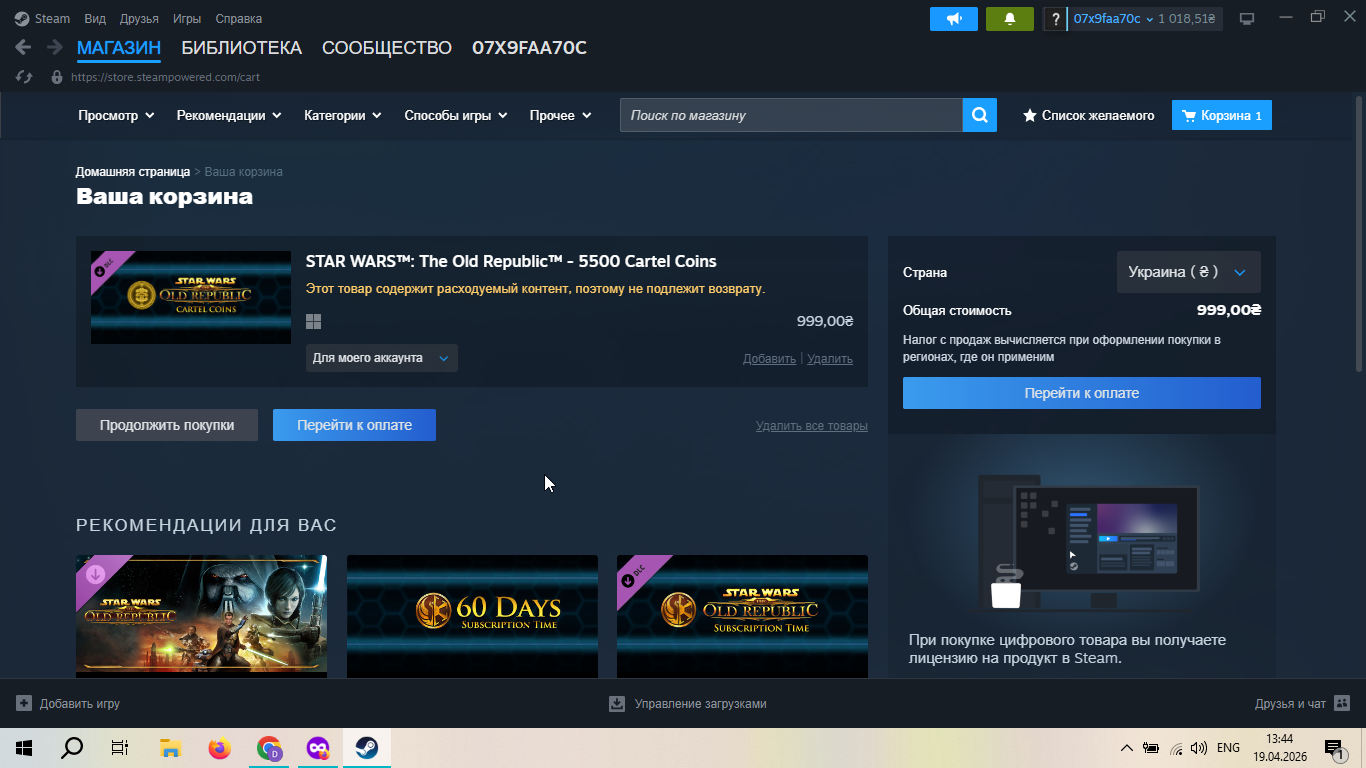Go back with the left arrow icon
1366x768 pixels.
coord(23,48)
